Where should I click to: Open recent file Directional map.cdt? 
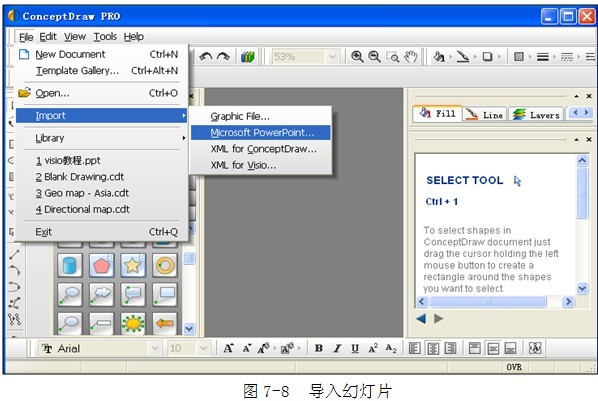(x=102, y=209)
